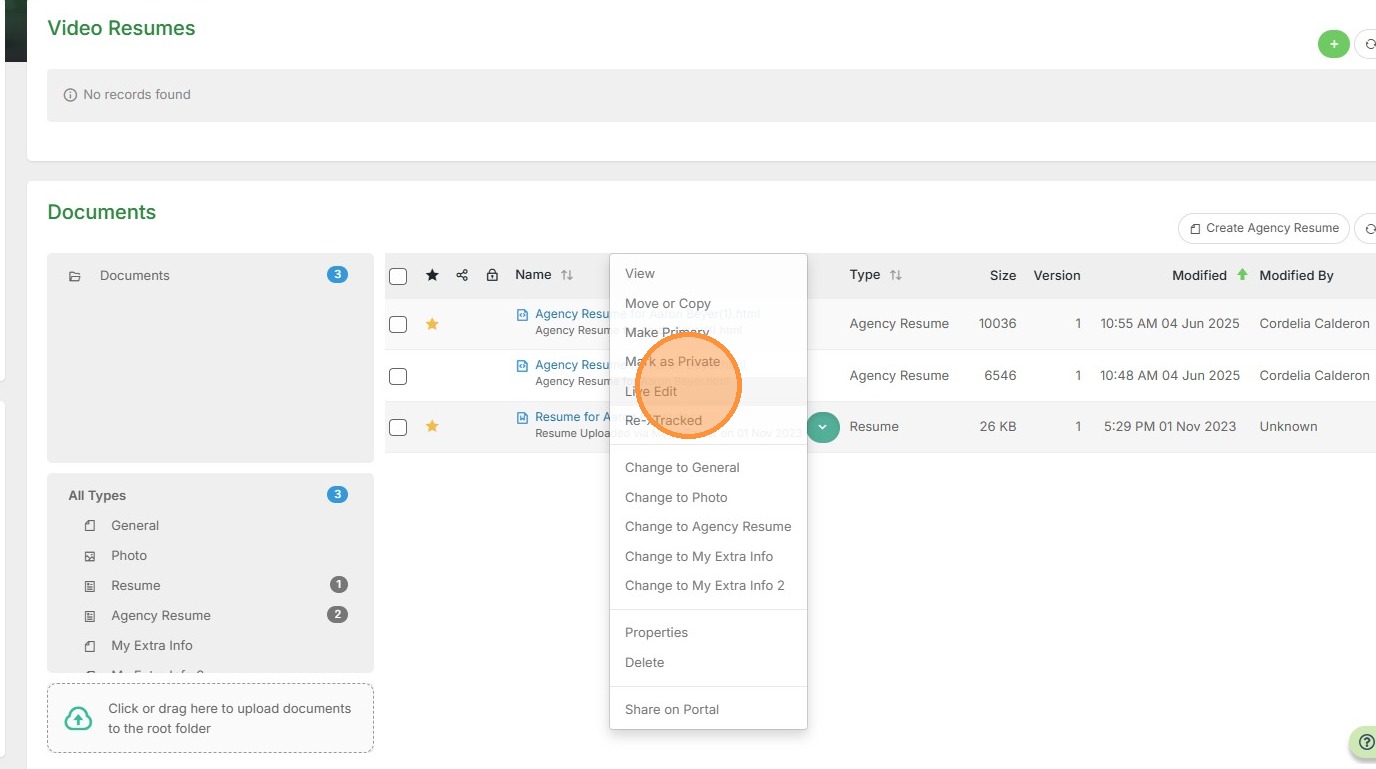
Task: Select Share on Portal
Action: point(708,709)
